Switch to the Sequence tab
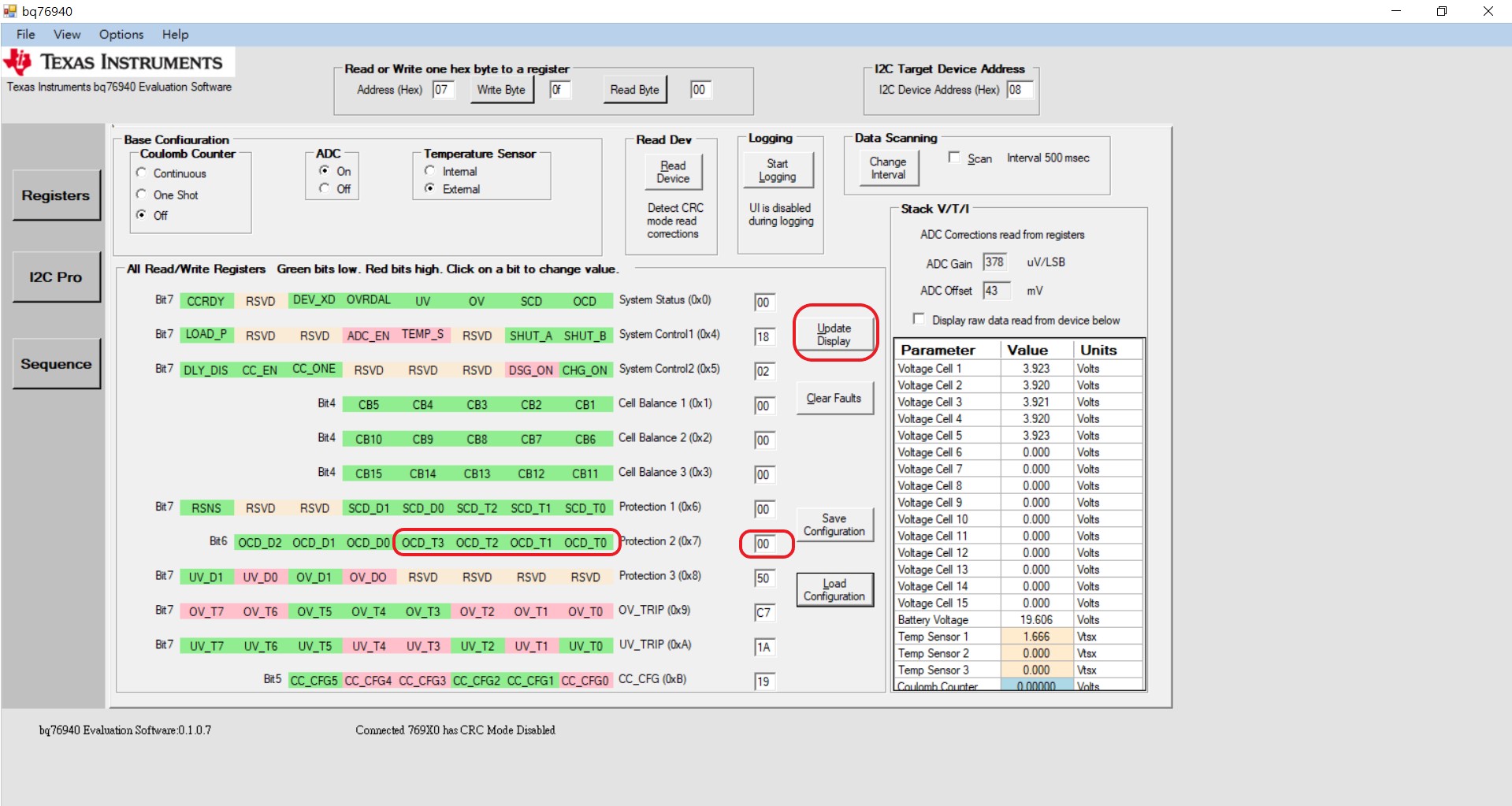Image resolution: width=1512 pixels, height=806 pixels. pos(56,364)
